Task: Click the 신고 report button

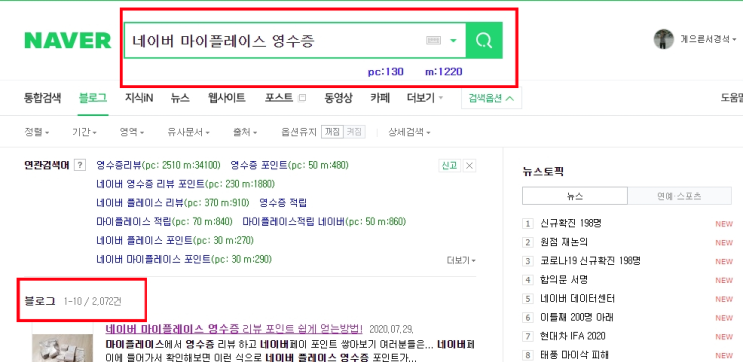Action: (449, 165)
